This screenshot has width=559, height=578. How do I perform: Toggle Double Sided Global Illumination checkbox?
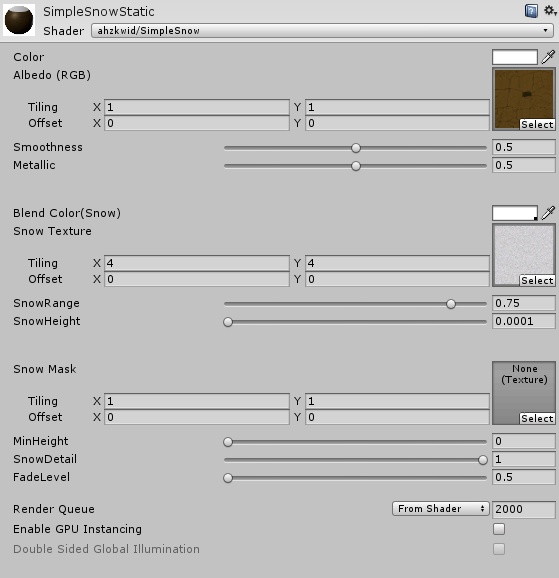499,549
